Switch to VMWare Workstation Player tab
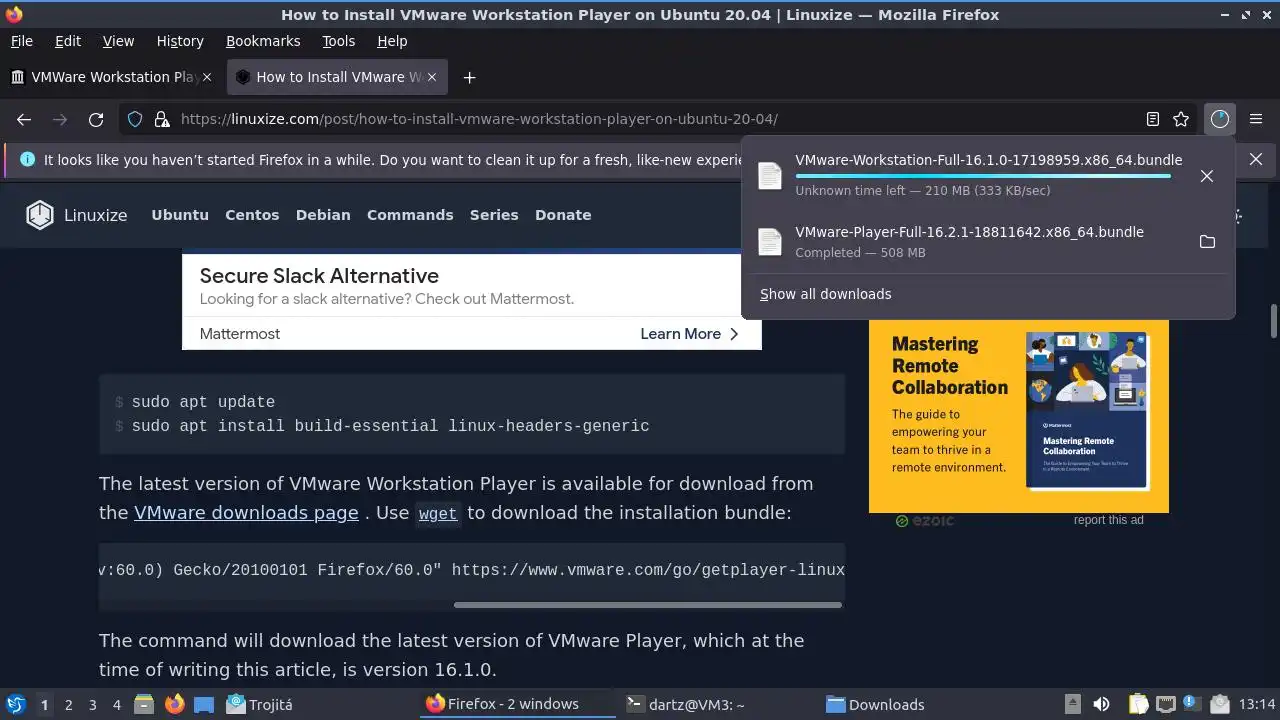The width and height of the screenshot is (1280, 720). (x=112, y=77)
